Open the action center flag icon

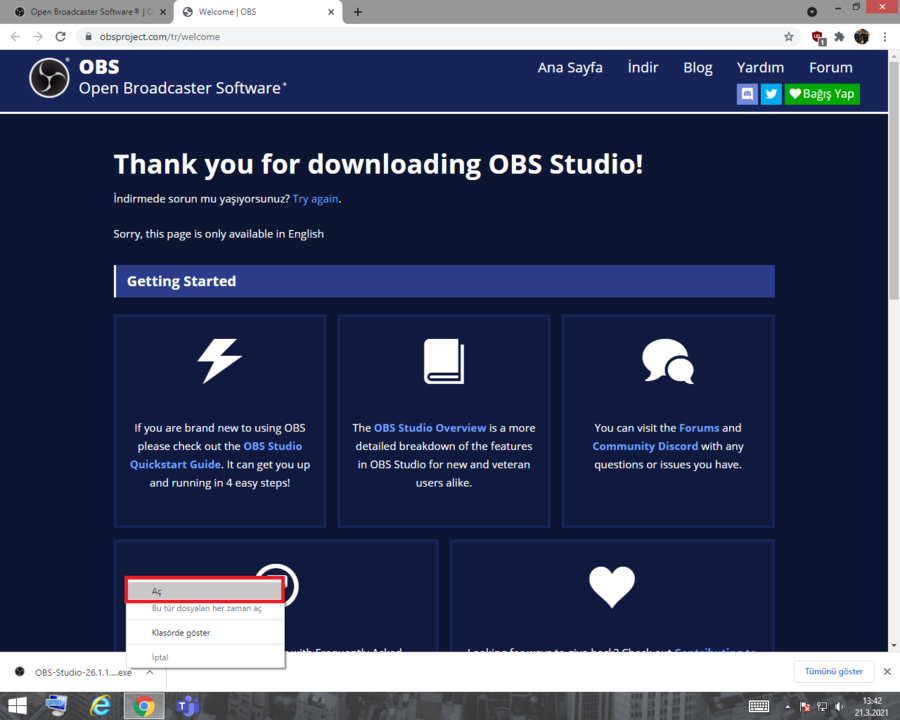pos(805,707)
